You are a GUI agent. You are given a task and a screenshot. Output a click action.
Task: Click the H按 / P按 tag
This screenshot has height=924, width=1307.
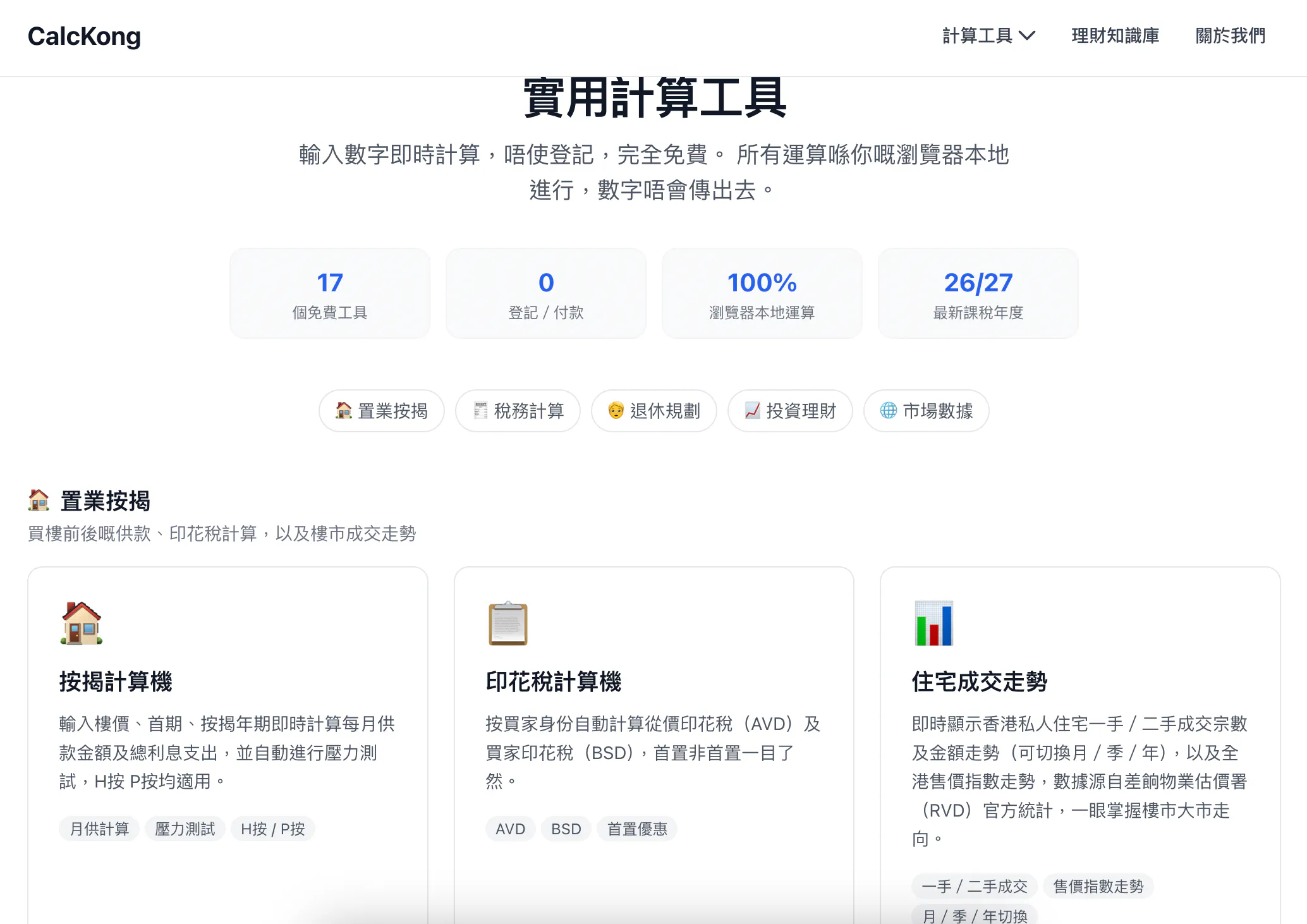pyautogui.click(x=273, y=829)
